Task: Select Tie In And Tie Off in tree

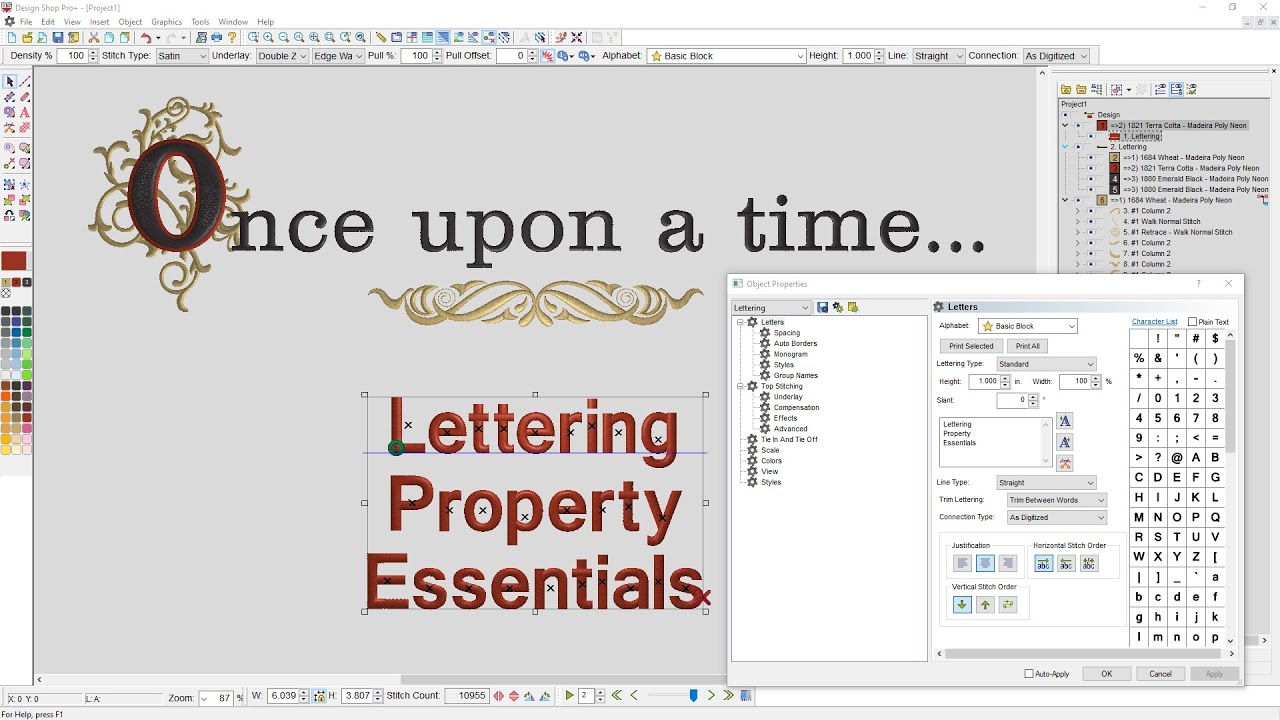Action: (789, 439)
